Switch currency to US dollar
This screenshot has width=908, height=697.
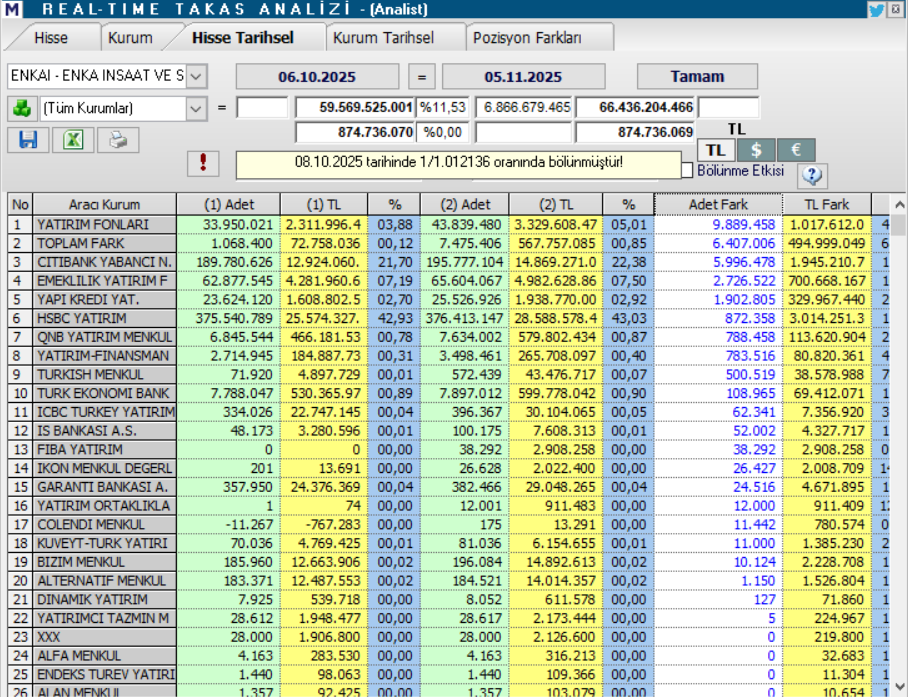click(755, 149)
